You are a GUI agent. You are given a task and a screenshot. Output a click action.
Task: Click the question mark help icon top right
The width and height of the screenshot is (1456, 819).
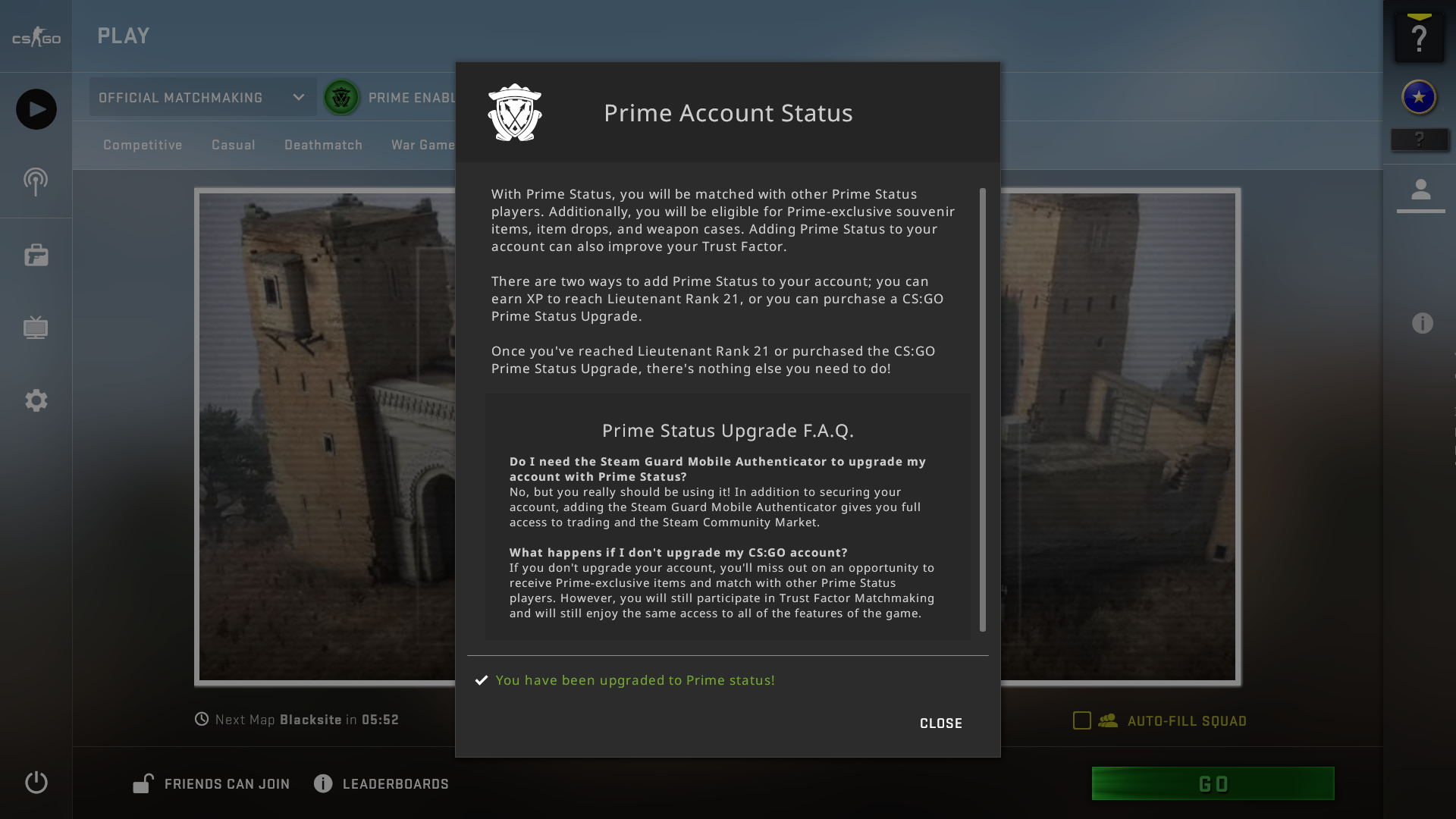click(x=1419, y=36)
